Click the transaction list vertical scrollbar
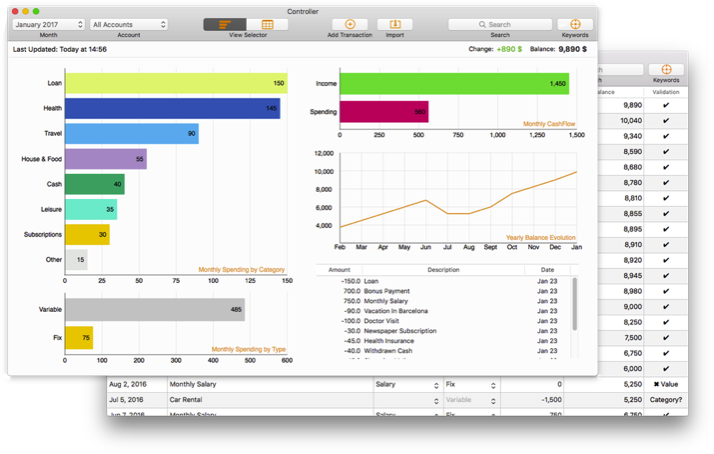Screen dimensions: 714x454 575,304
